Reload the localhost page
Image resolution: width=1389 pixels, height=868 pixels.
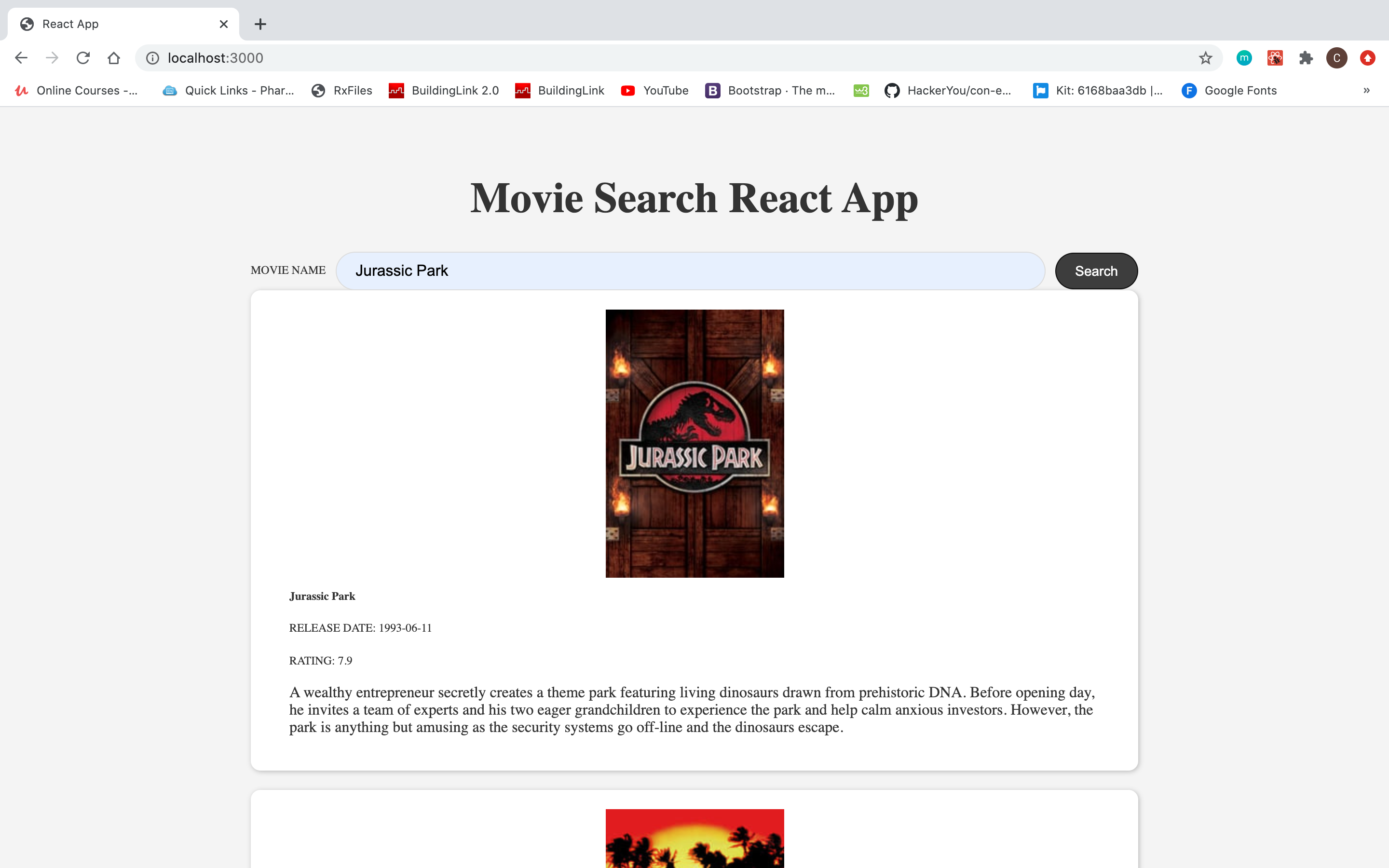[83, 58]
